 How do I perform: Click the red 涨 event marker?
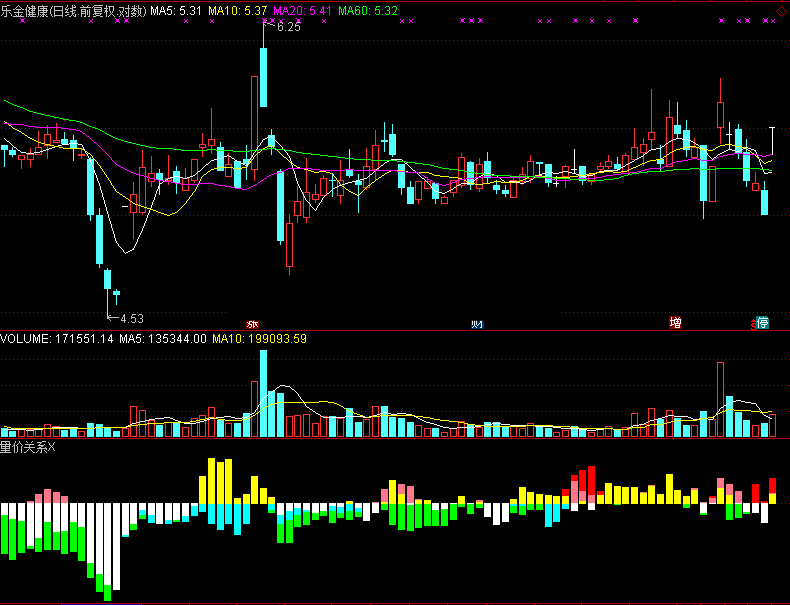pos(252,324)
